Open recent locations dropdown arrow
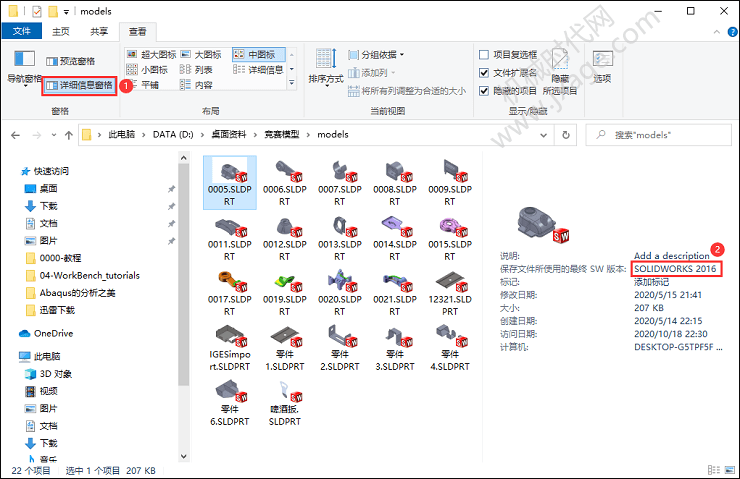This screenshot has width=740, height=479. coord(54,135)
